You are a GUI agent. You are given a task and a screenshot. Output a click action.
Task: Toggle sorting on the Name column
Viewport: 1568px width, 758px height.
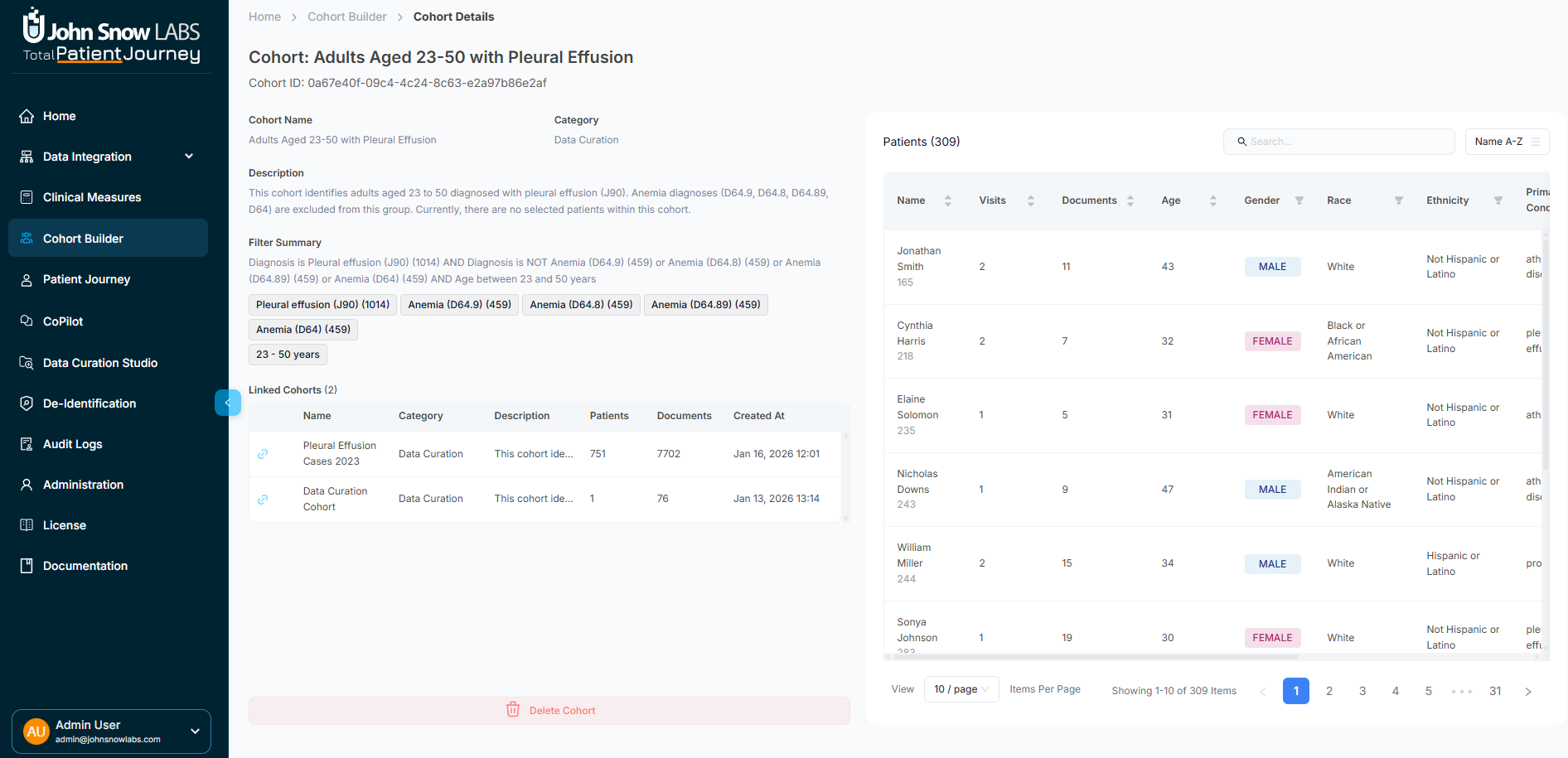tap(946, 200)
